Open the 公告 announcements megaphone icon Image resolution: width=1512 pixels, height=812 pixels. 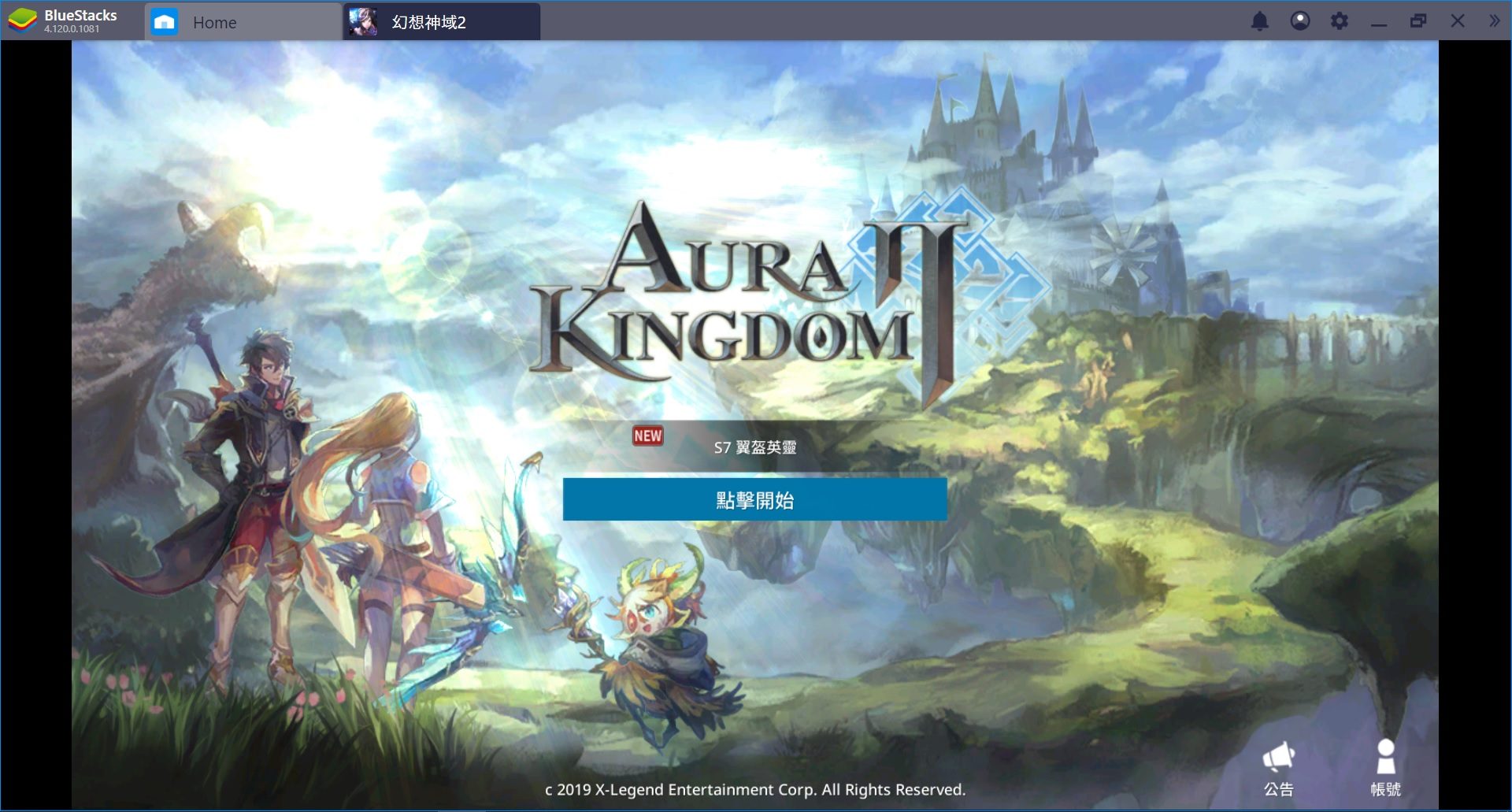point(1278,769)
